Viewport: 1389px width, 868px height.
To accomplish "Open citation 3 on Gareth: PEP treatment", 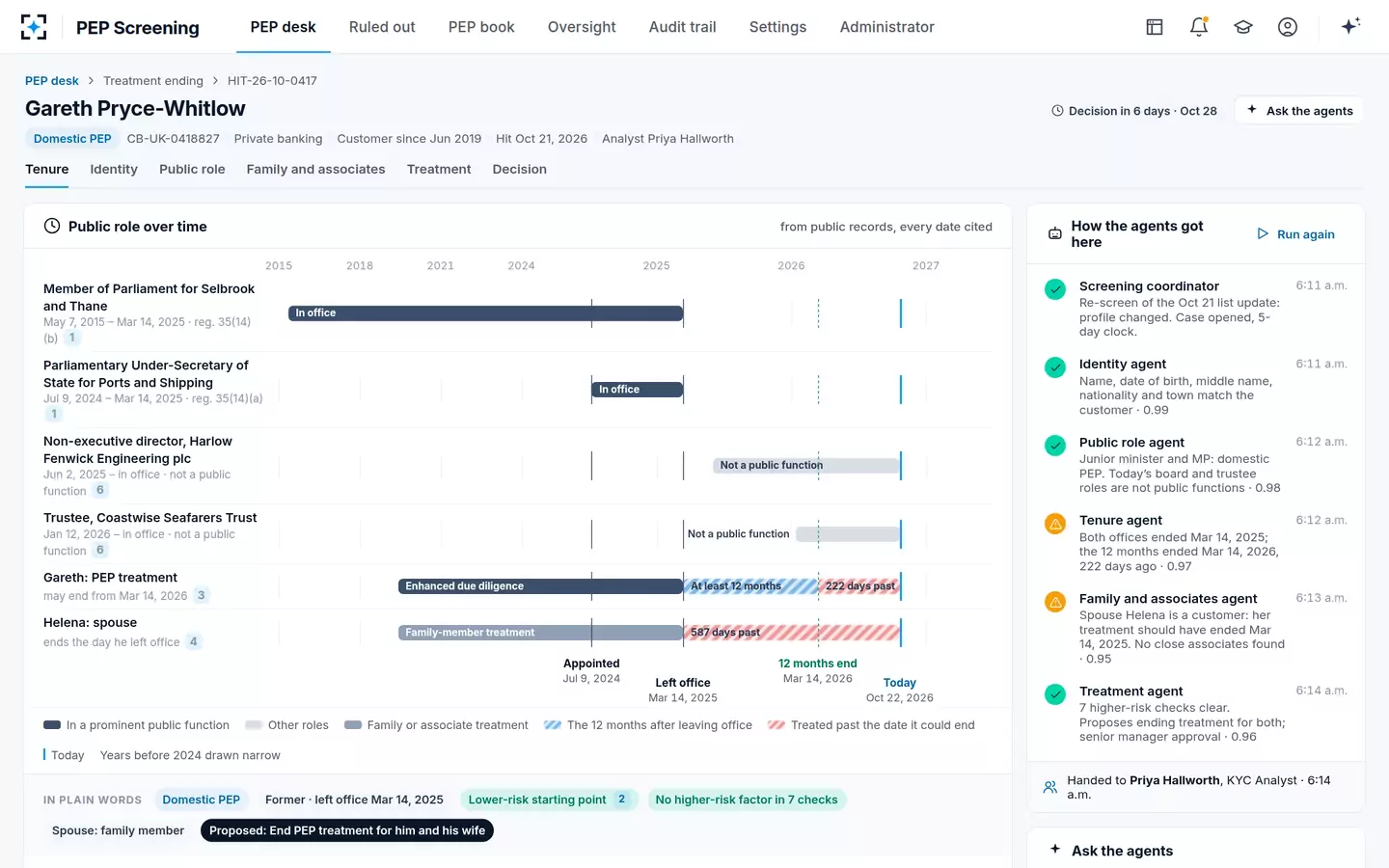I will pos(201,595).
